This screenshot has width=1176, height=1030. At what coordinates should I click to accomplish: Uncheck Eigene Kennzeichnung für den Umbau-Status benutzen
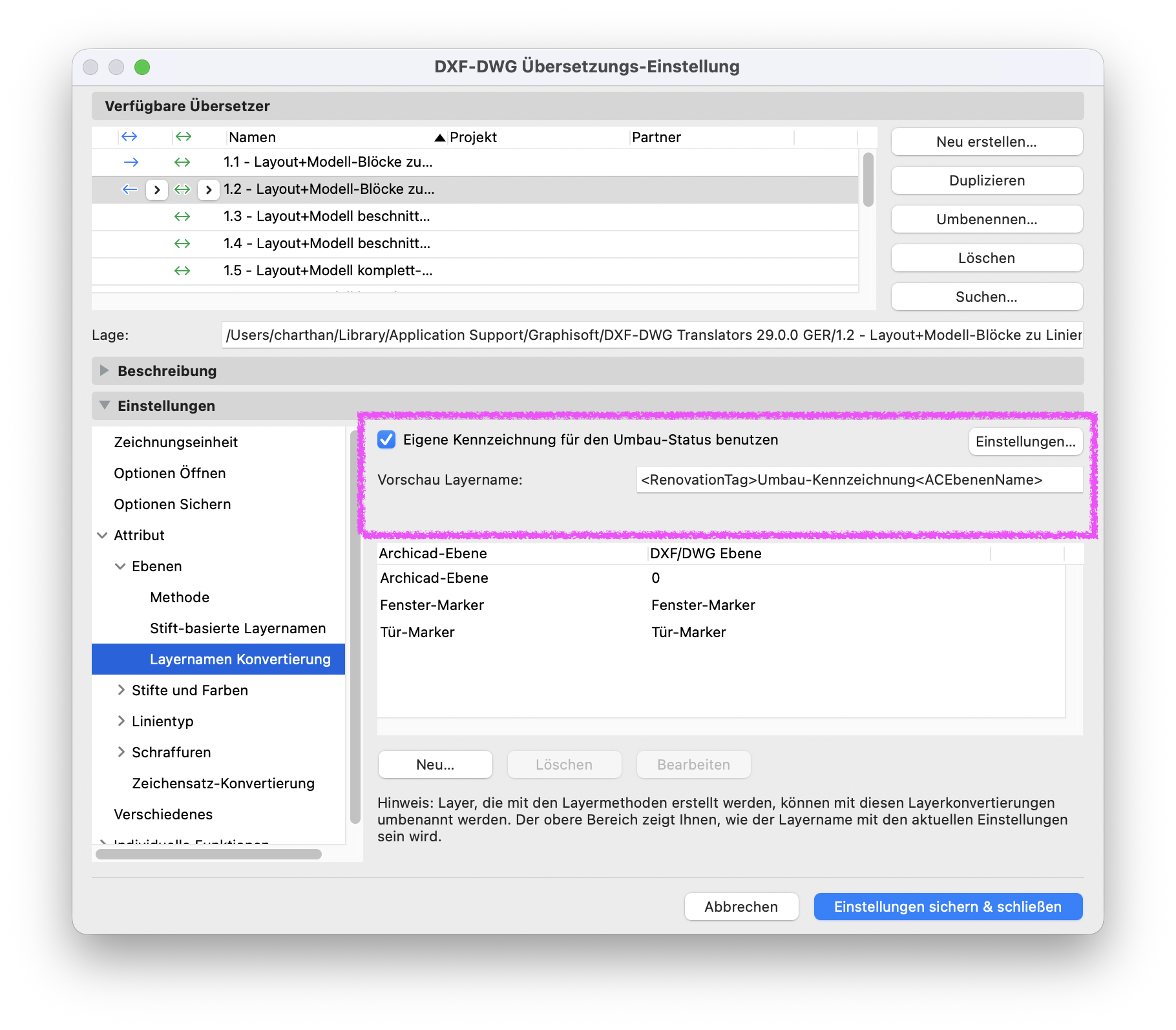tap(386, 440)
